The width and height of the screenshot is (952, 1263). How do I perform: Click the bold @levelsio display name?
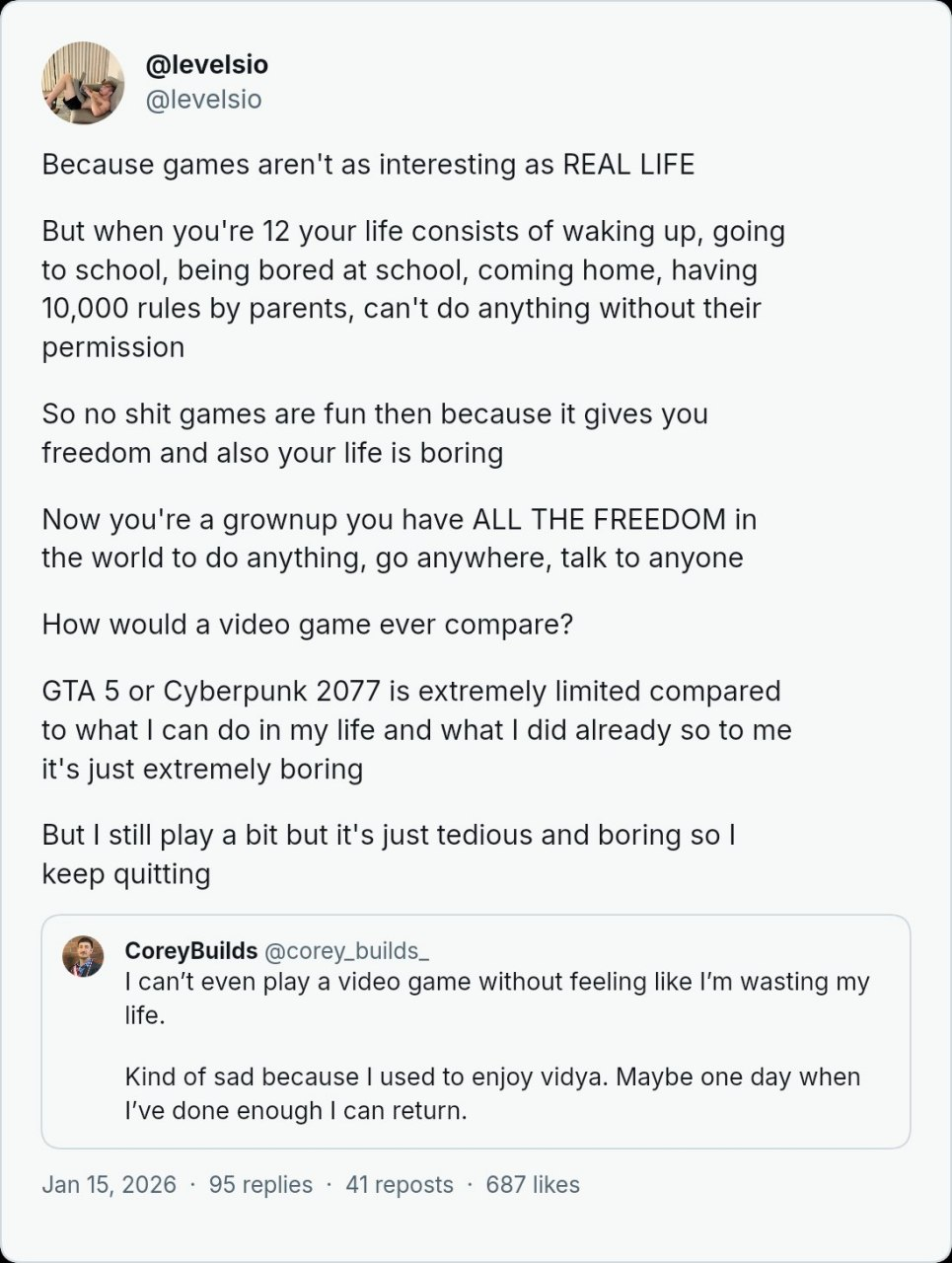pos(206,65)
